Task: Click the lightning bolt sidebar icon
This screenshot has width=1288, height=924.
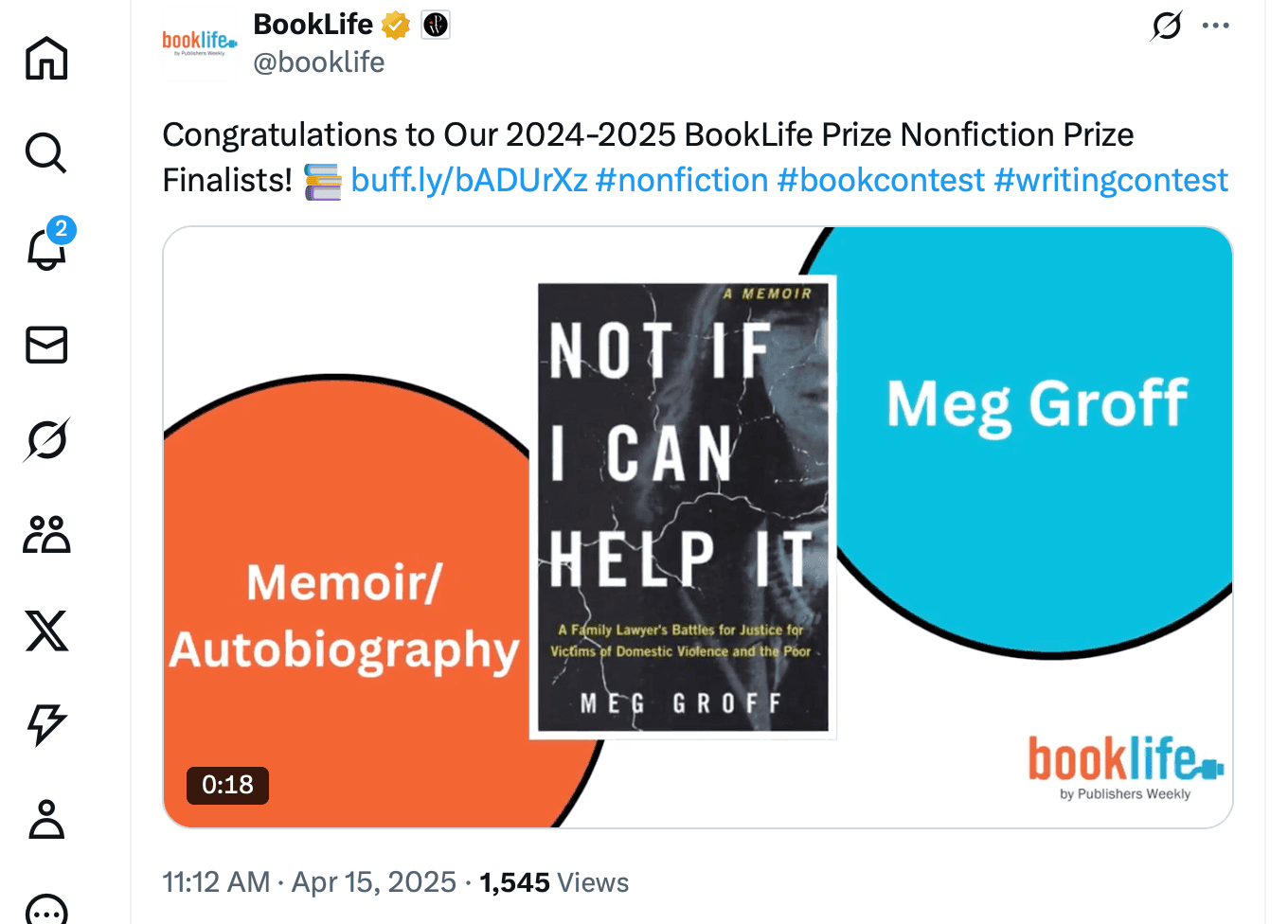Action: 46,725
